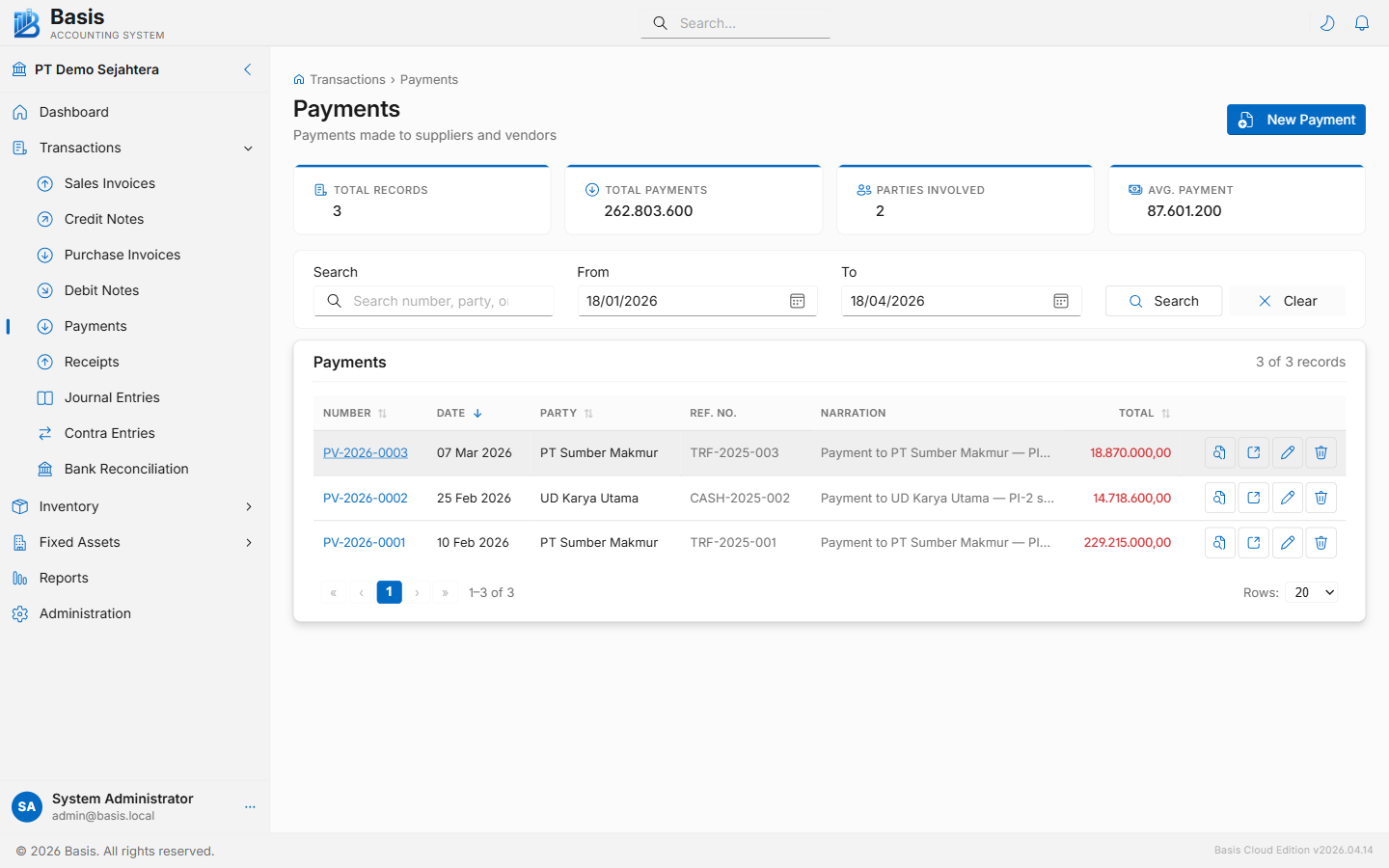The width and height of the screenshot is (1389, 868).
Task: Toggle dark mode with the moon icon
Action: point(1327,22)
